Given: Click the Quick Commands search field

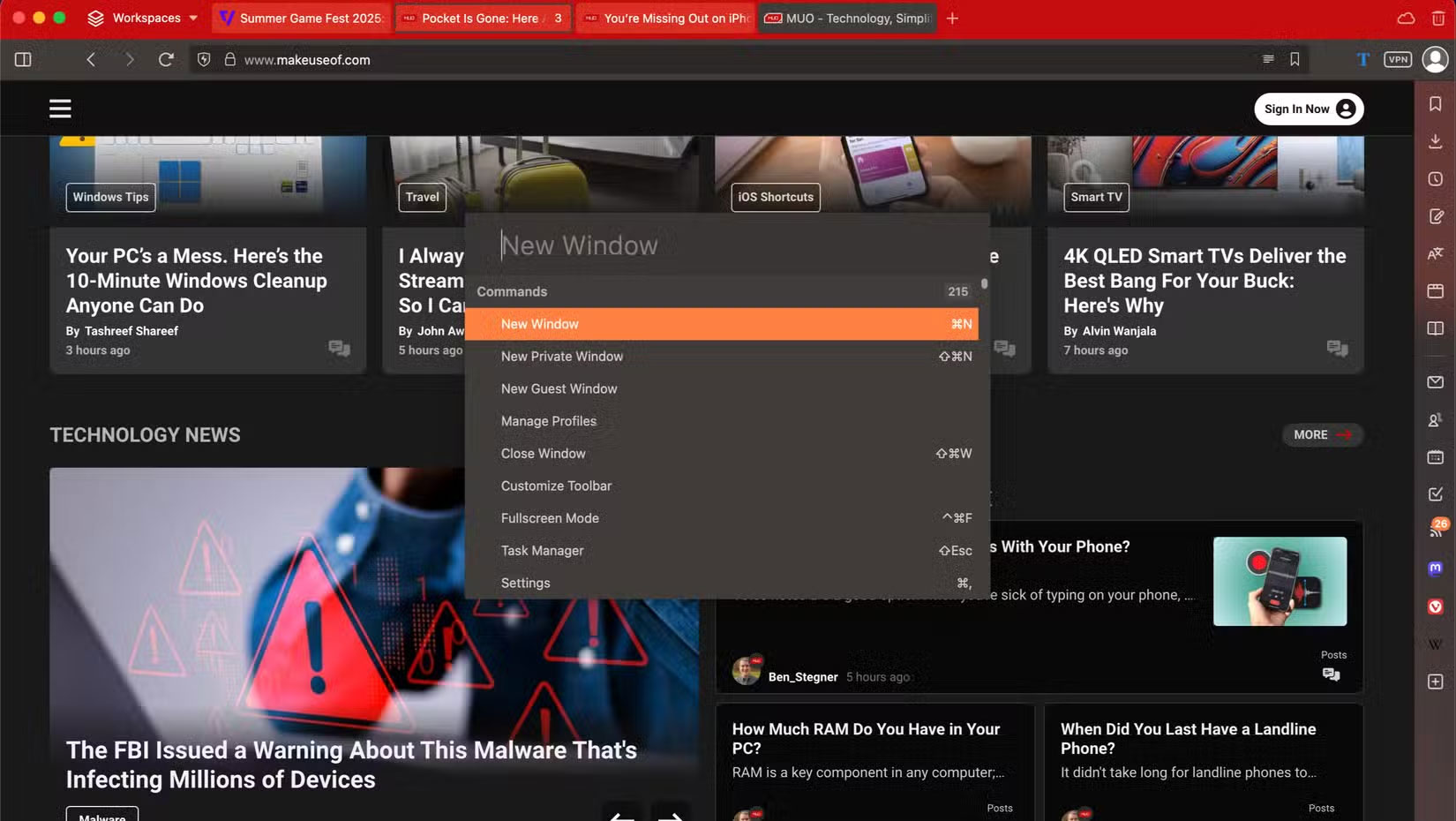Looking at the screenshot, I should tap(727, 245).
